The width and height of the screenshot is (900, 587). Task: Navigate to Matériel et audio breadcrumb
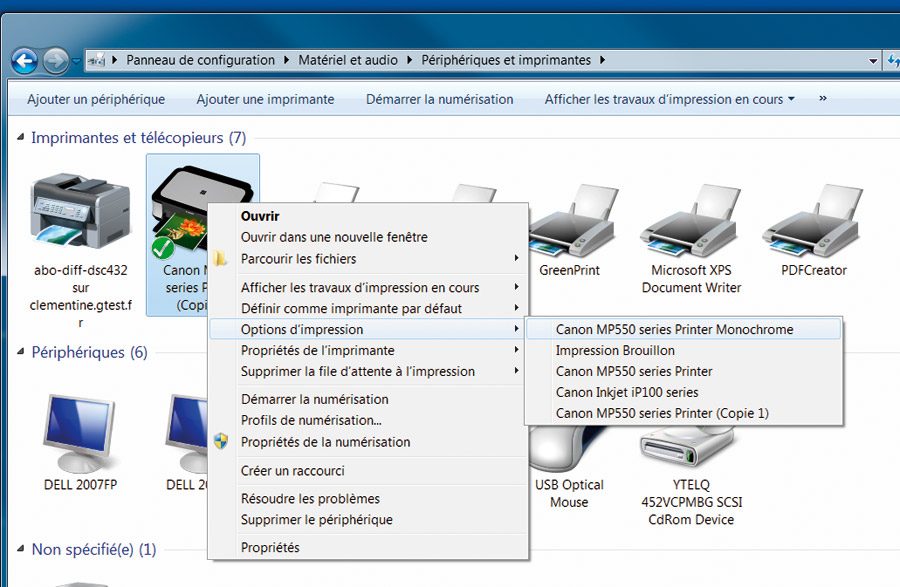coord(348,60)
